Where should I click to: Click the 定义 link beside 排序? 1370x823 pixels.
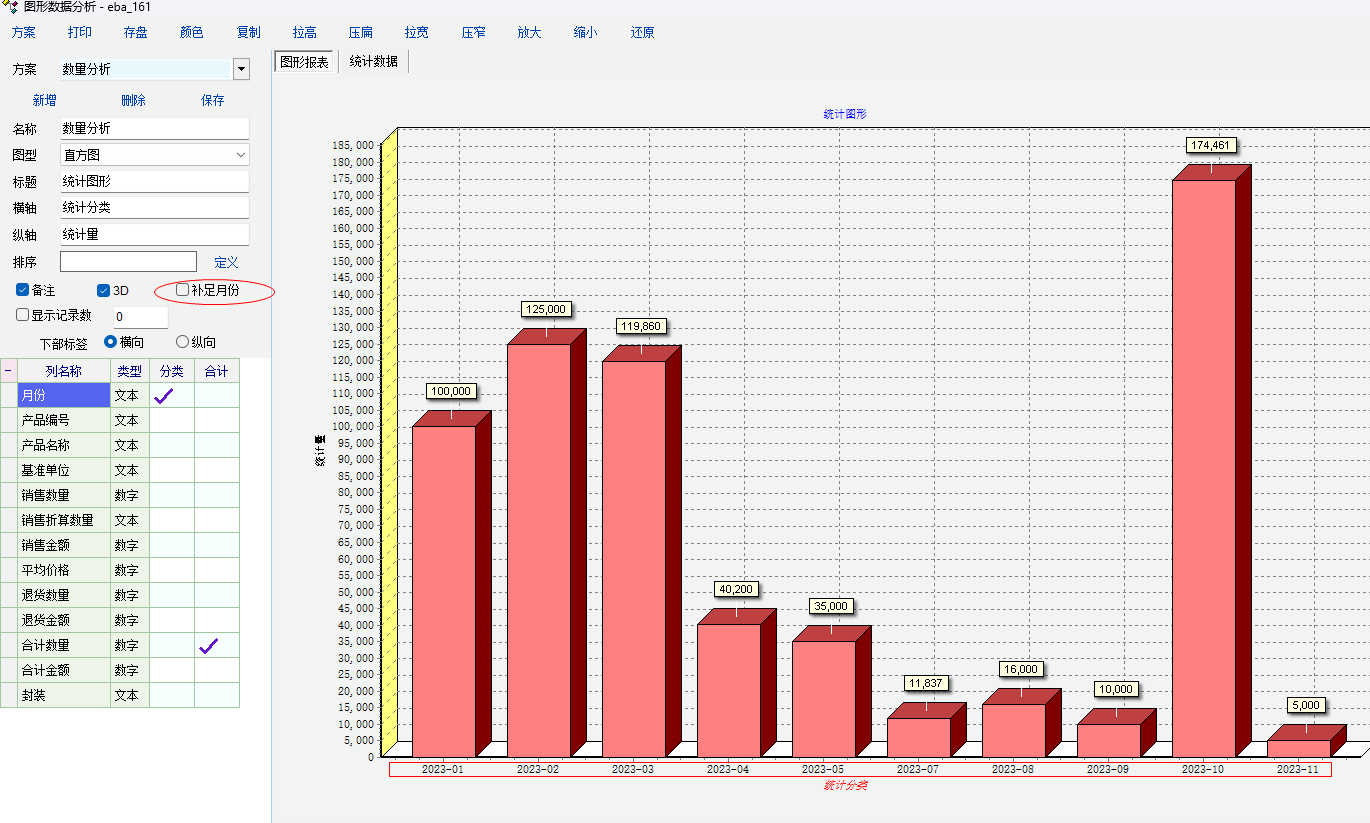point(226,262)
